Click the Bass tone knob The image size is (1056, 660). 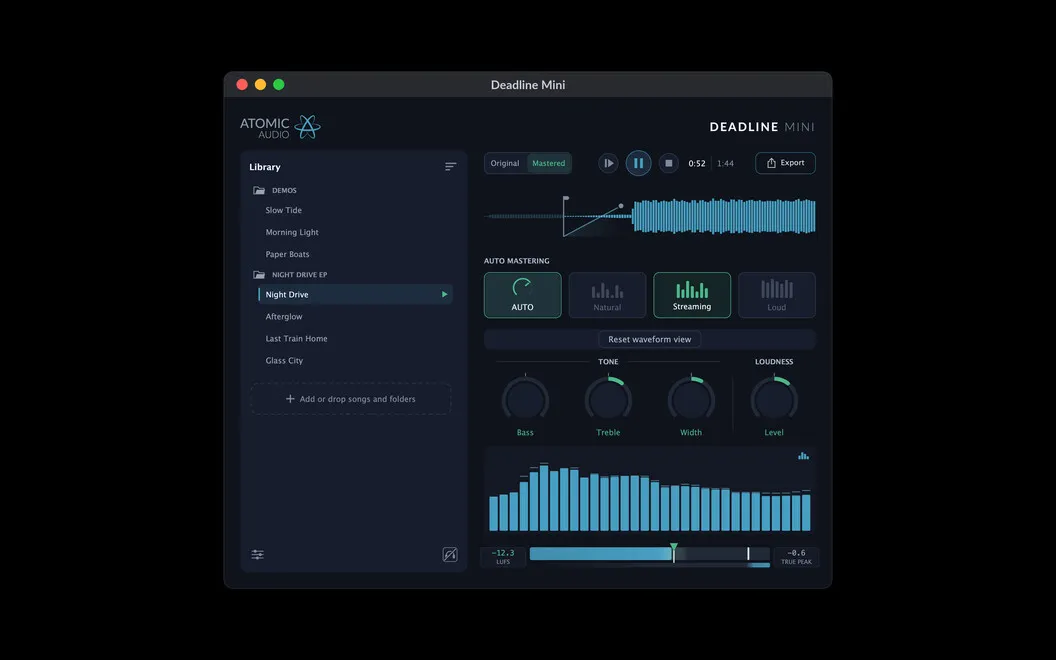[525, 400]
